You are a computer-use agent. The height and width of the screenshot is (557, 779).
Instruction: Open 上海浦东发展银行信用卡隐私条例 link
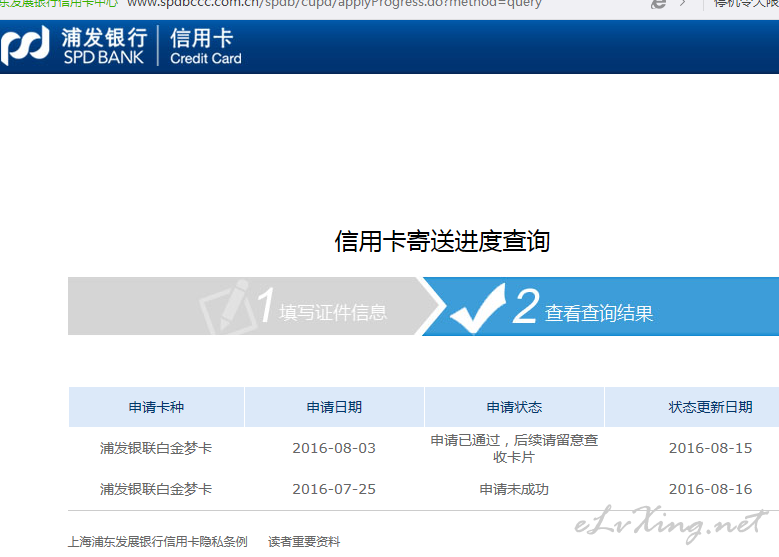[x=157, y=542]
